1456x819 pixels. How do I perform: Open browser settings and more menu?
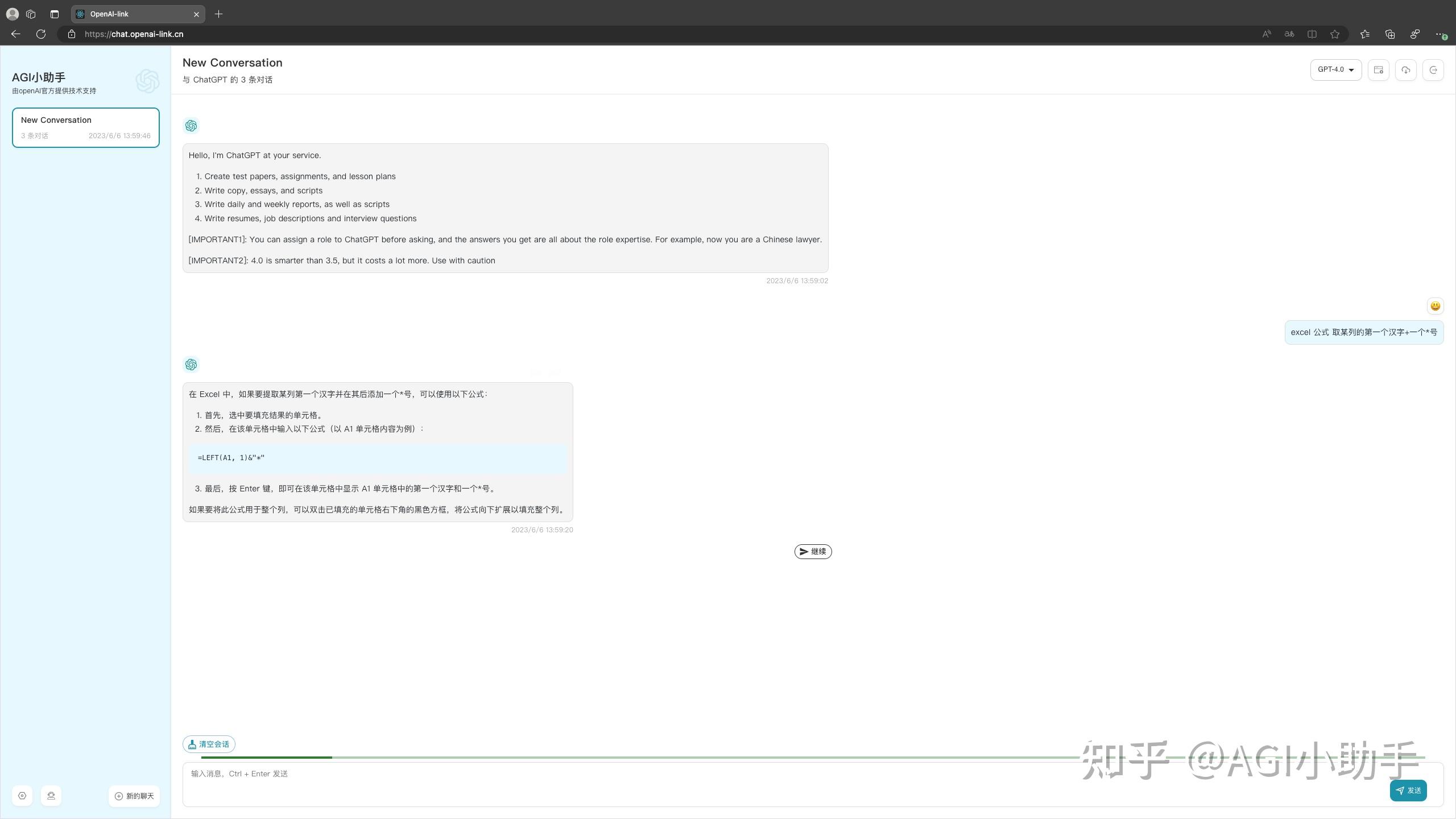(1440, 34)
